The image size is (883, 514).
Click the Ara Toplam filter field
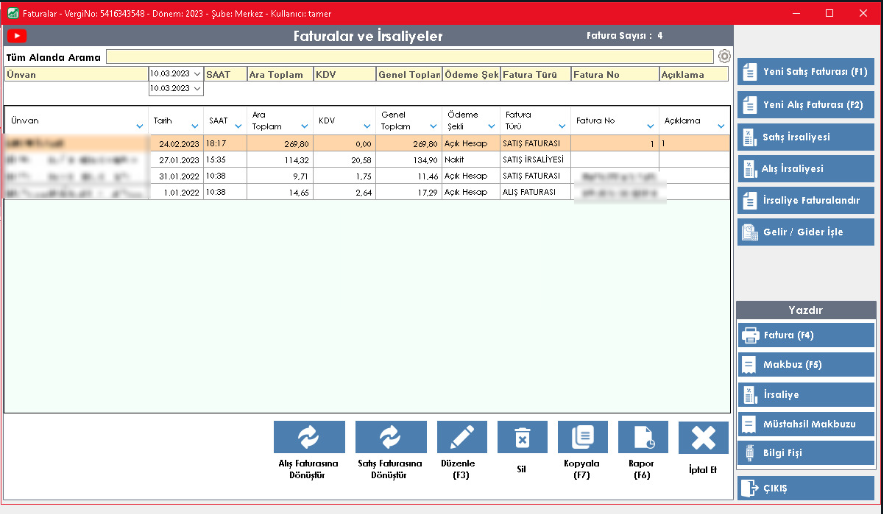[280, 74]
